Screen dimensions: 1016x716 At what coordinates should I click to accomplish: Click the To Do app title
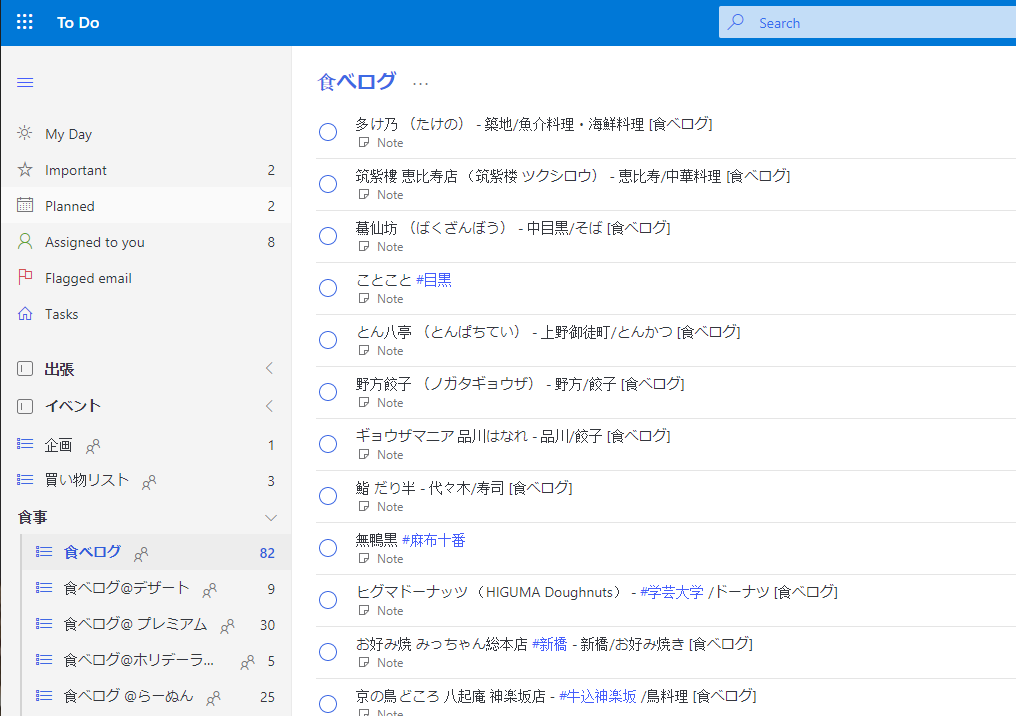pyautogui.click(x=78, y=23)
